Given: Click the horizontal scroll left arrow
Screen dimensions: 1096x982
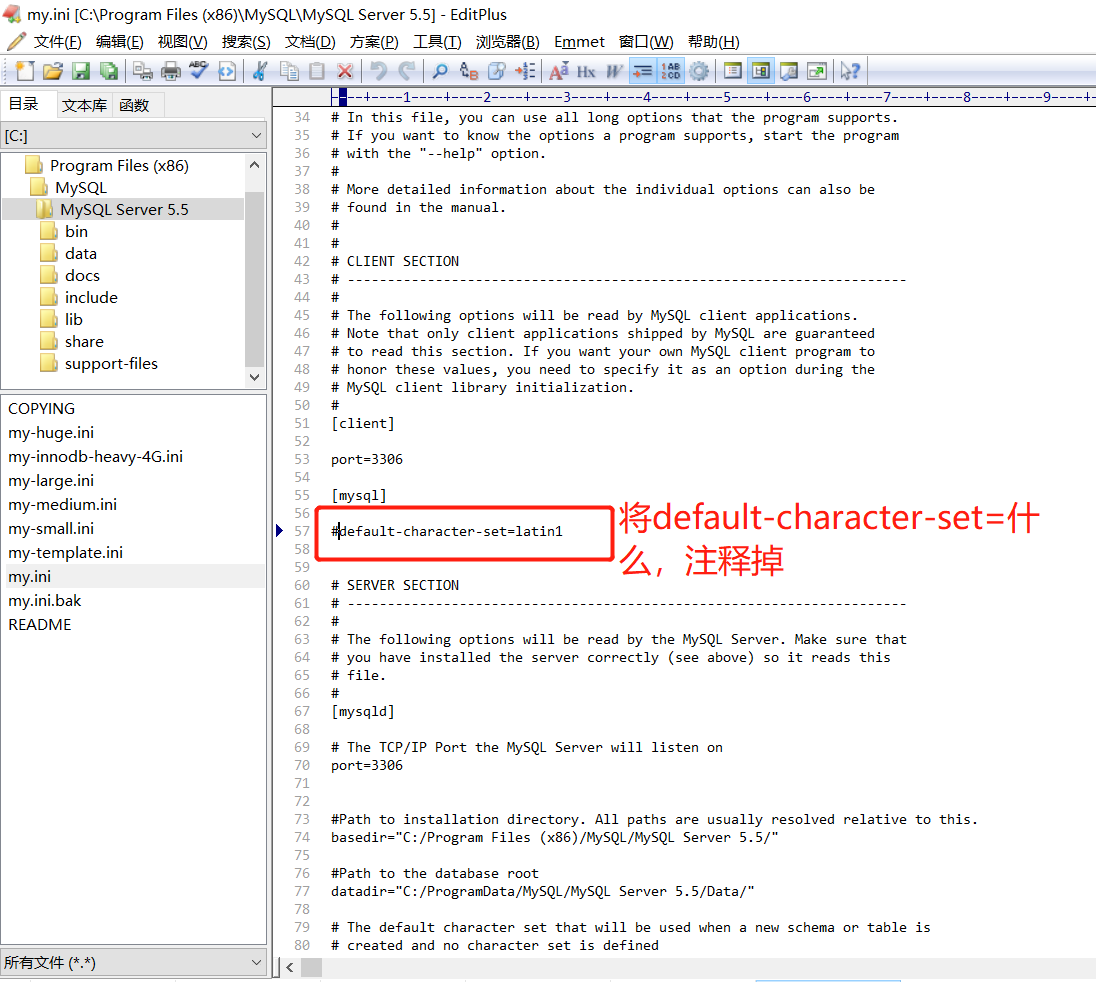Looking at the screenshot, I should point(290,967).
